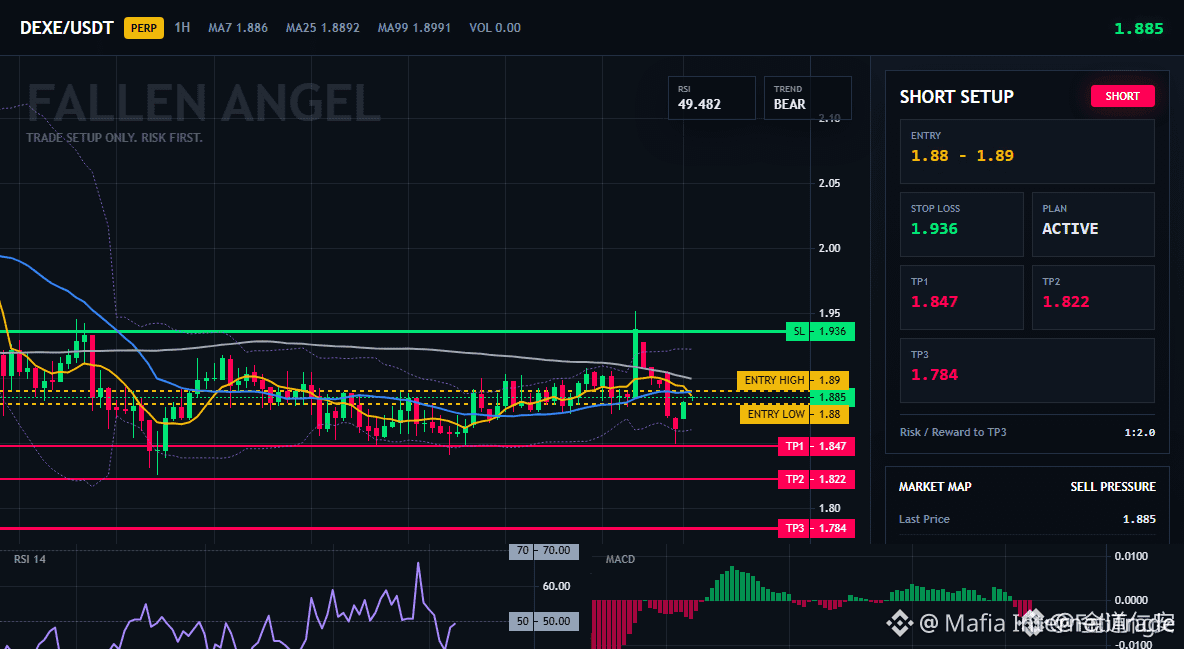Click the RSI 49.482 box
The image size is (1184, 649).
click(711, 97)
